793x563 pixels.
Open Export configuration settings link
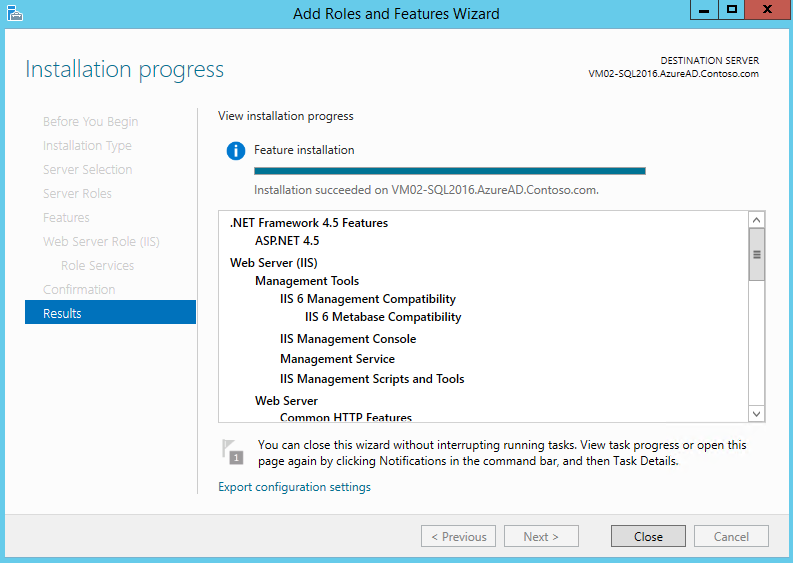(x=294, y=487)
